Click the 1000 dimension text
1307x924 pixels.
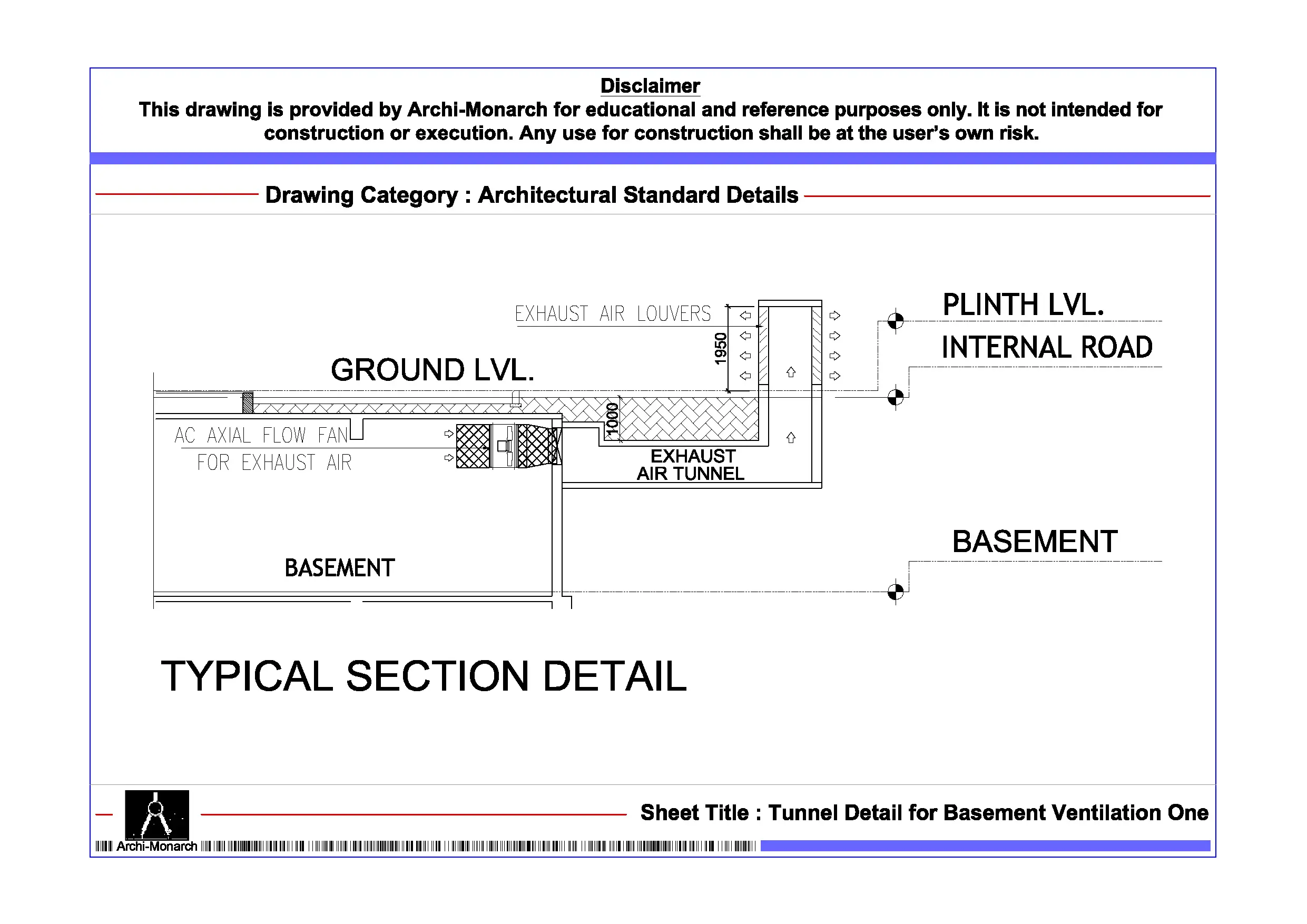click(x=612, y=419)
